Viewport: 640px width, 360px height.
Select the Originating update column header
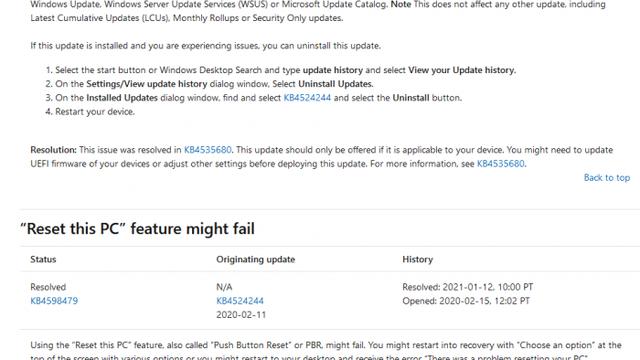(x=256, y=259)
